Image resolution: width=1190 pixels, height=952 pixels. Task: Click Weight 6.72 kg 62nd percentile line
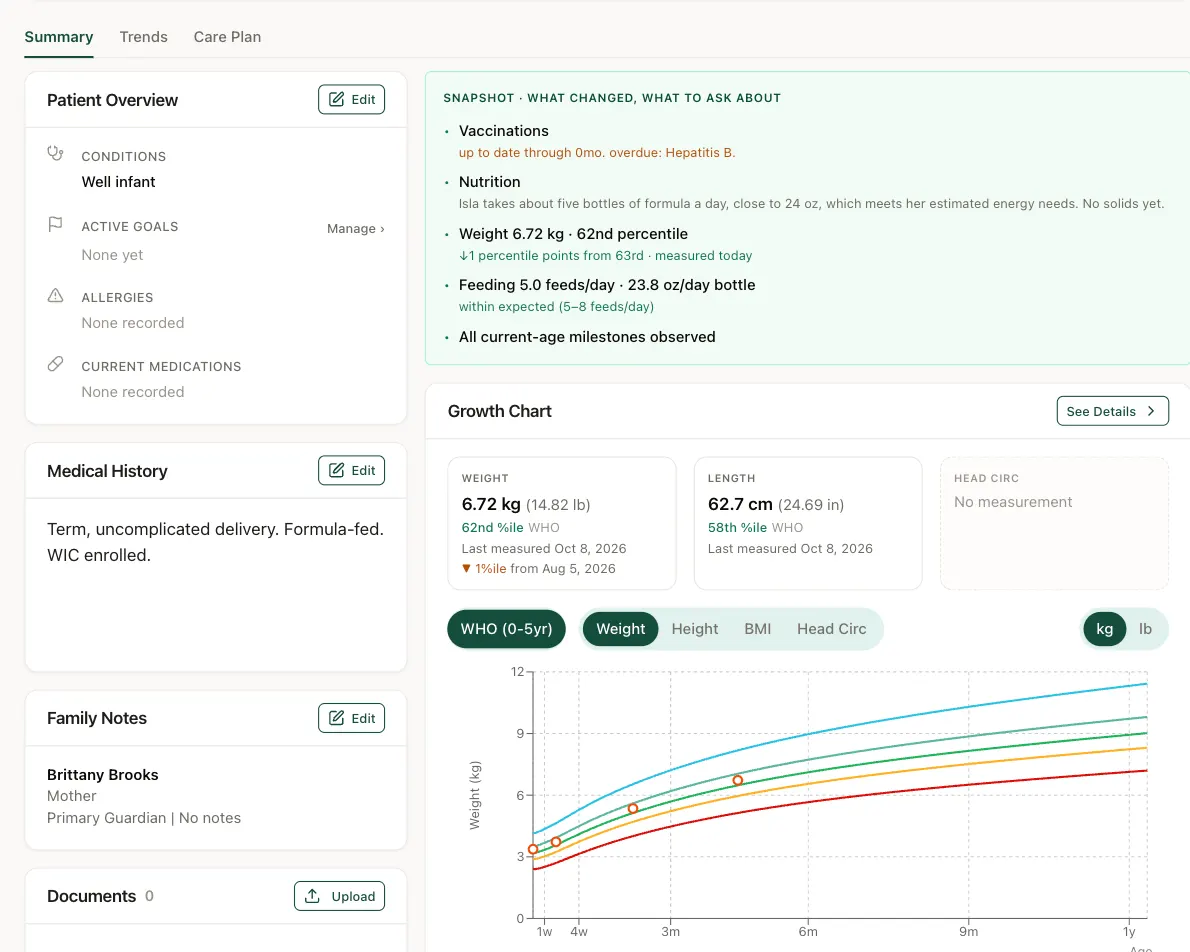coord(573,234)
